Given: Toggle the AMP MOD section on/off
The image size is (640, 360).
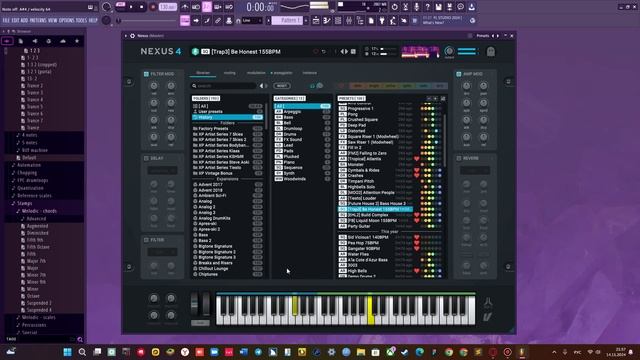Looking at the screenshot, I should coord(459,74).
